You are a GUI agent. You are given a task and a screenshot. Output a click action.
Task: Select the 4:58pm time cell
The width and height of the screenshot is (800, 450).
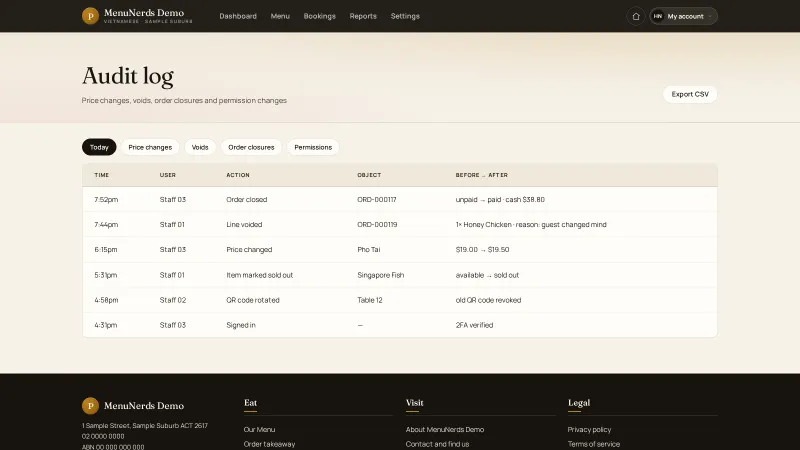106,300
